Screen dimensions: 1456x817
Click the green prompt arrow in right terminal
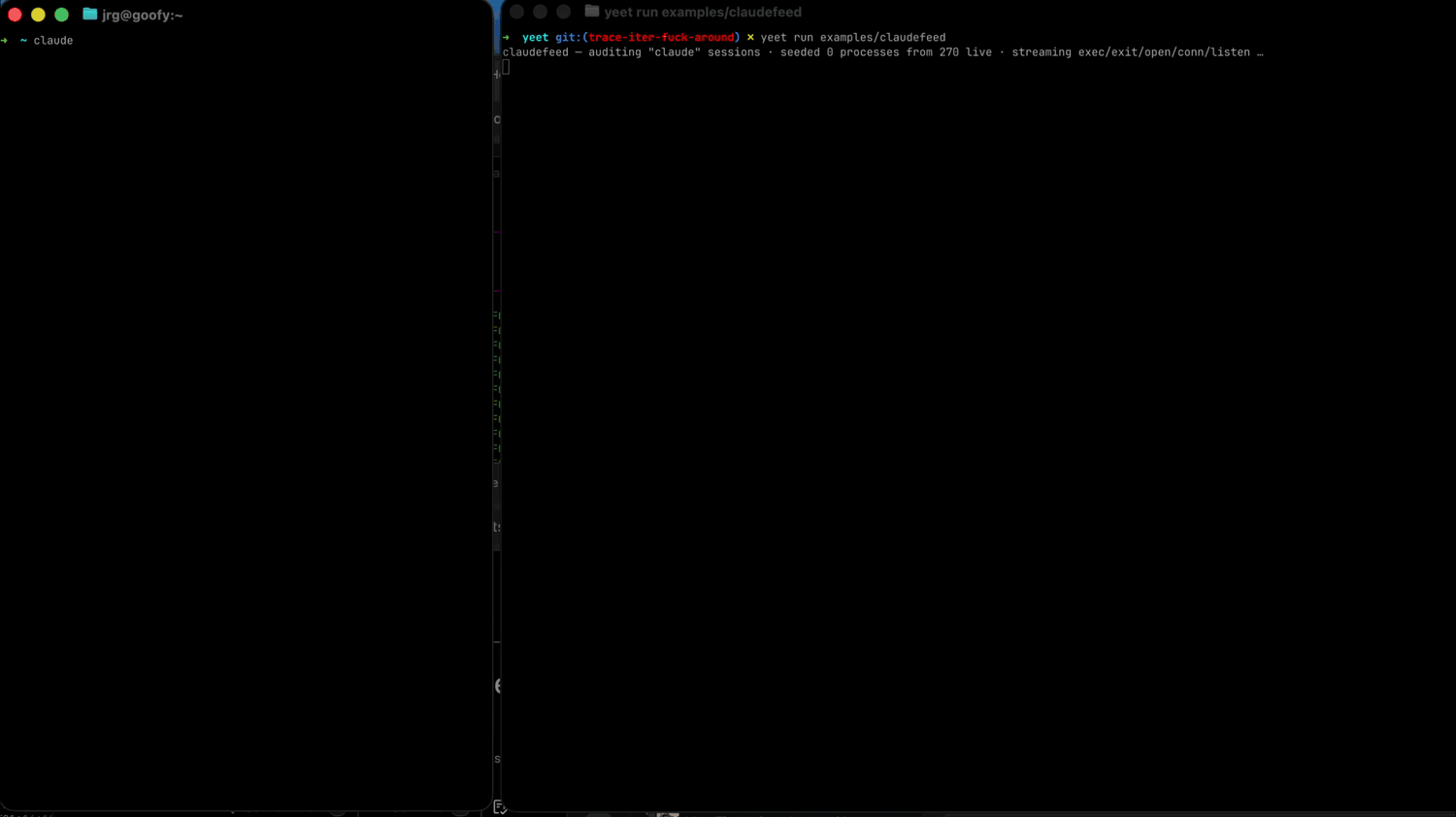[506, 38]
